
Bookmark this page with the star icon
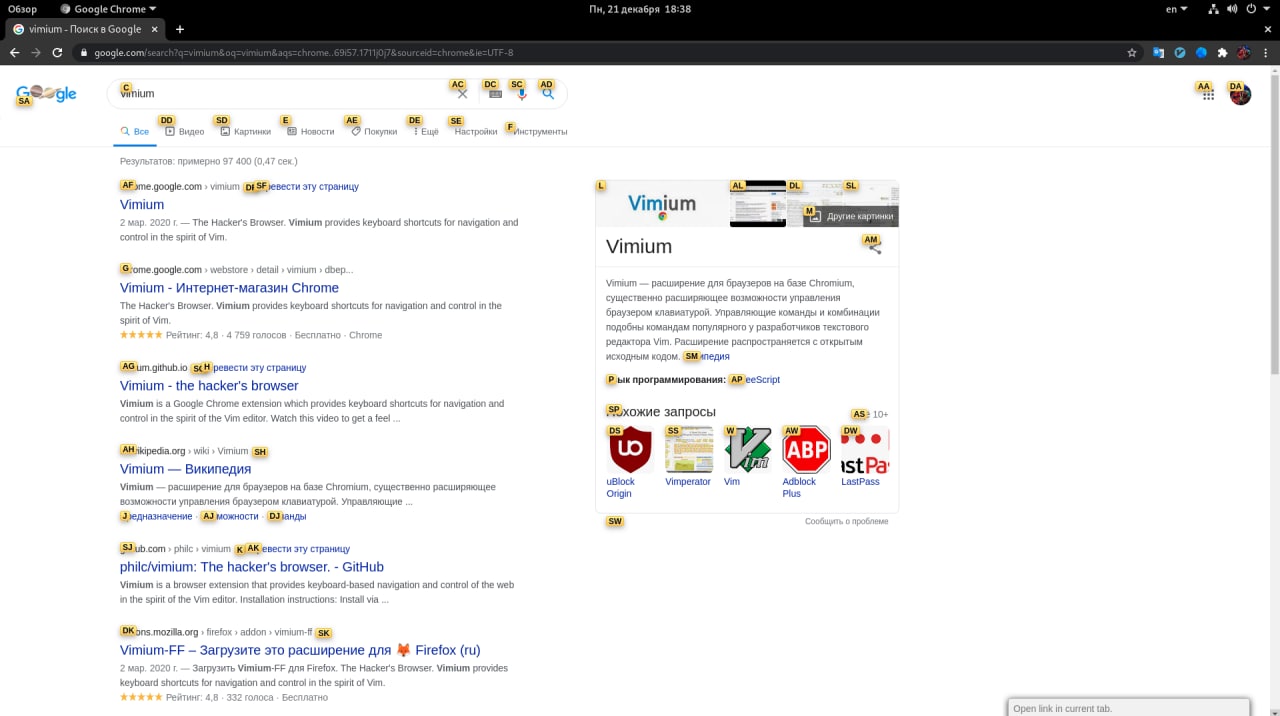point(1132,52)
